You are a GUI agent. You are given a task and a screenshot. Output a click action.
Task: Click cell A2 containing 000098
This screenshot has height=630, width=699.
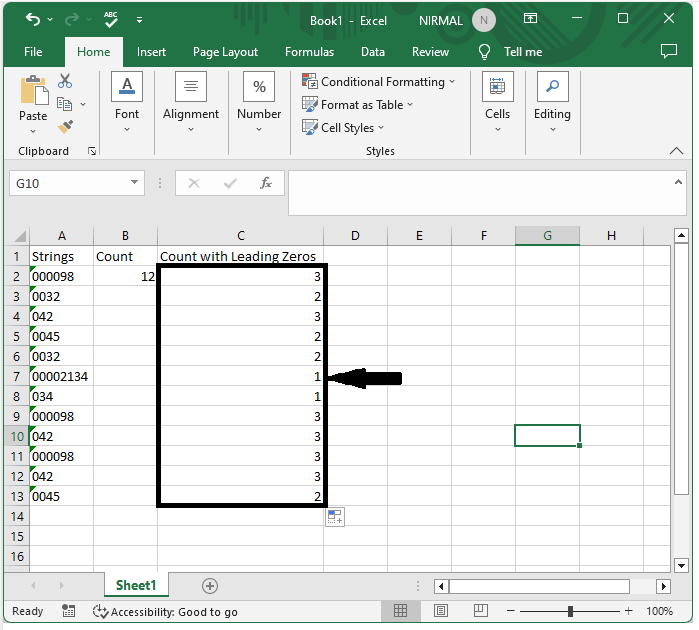[x=62, y=276]
